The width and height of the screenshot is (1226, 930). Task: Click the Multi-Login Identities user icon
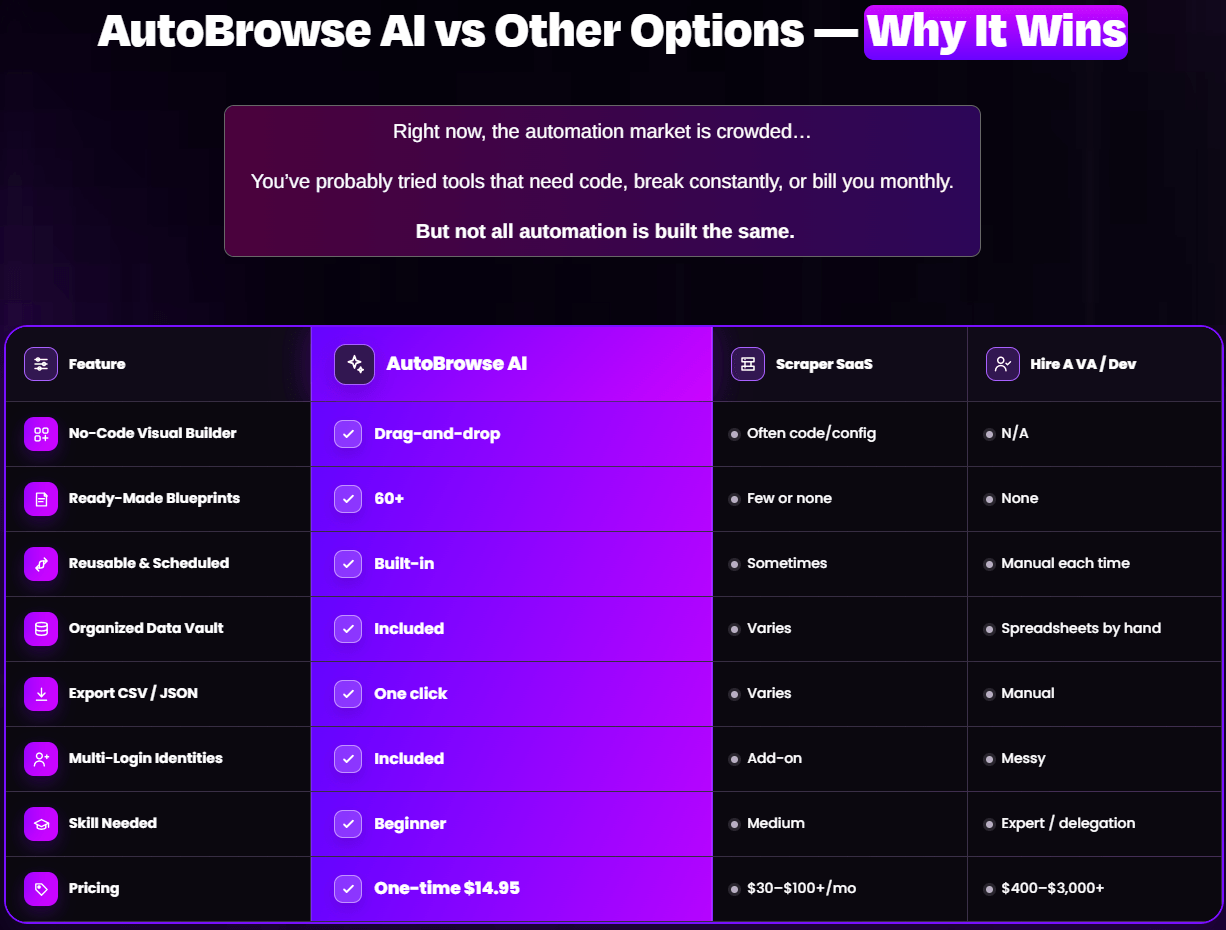click(41, 759)
